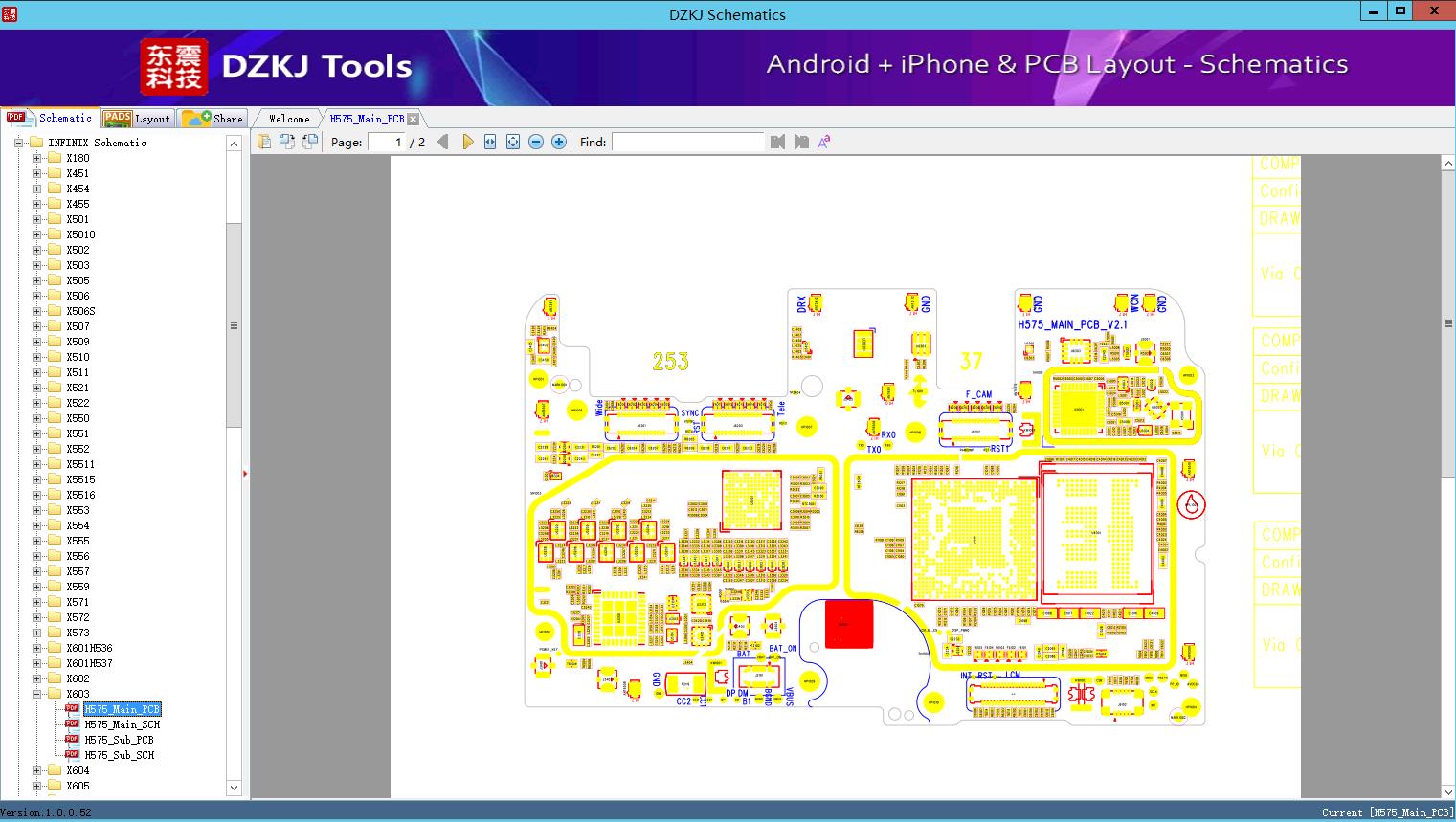Viewport: 1456px width, 822px height.
Task: Click the document view scroll-up arrow
Action: [x=1447, y=164]
